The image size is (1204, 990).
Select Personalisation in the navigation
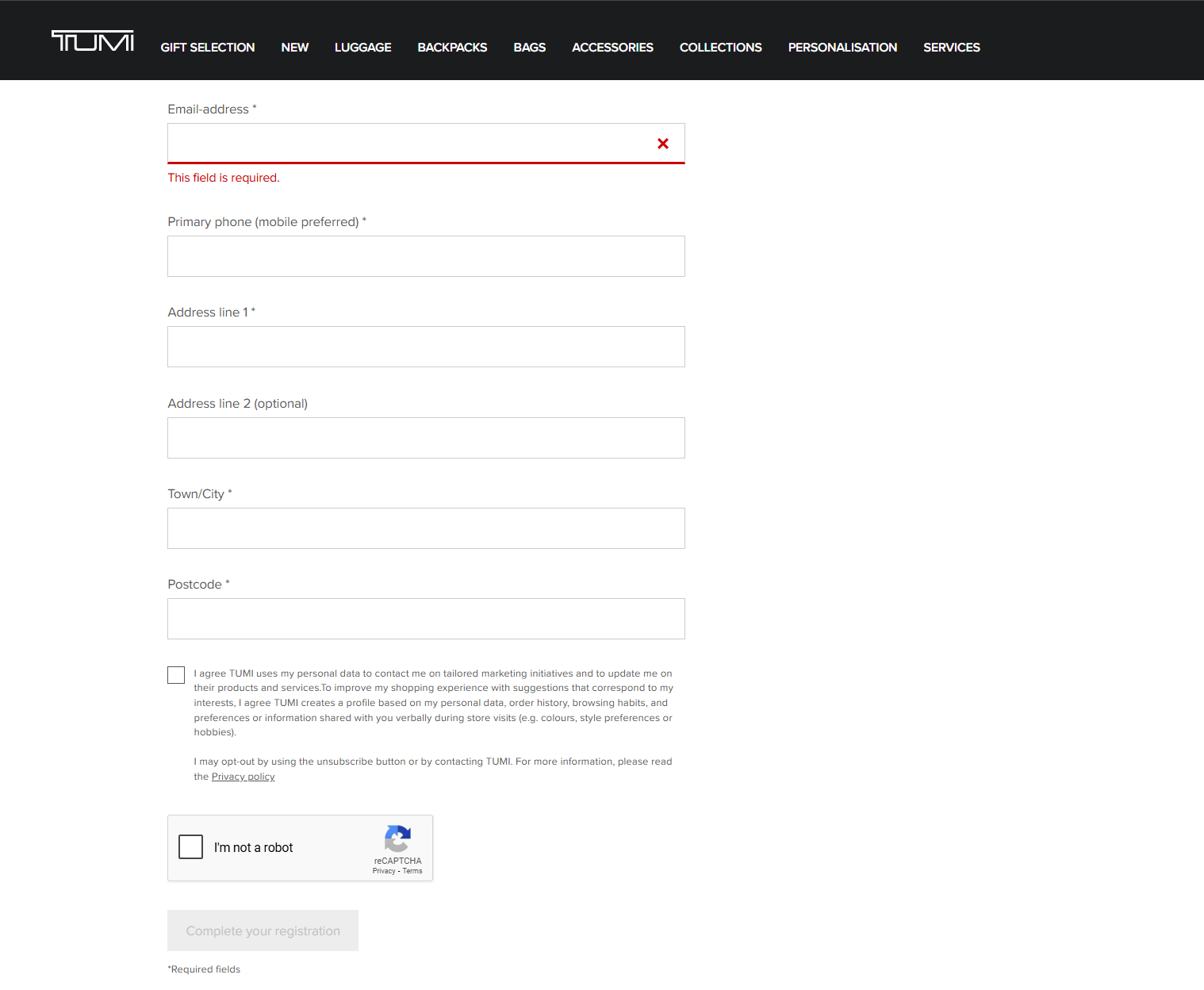pos(842,48)
